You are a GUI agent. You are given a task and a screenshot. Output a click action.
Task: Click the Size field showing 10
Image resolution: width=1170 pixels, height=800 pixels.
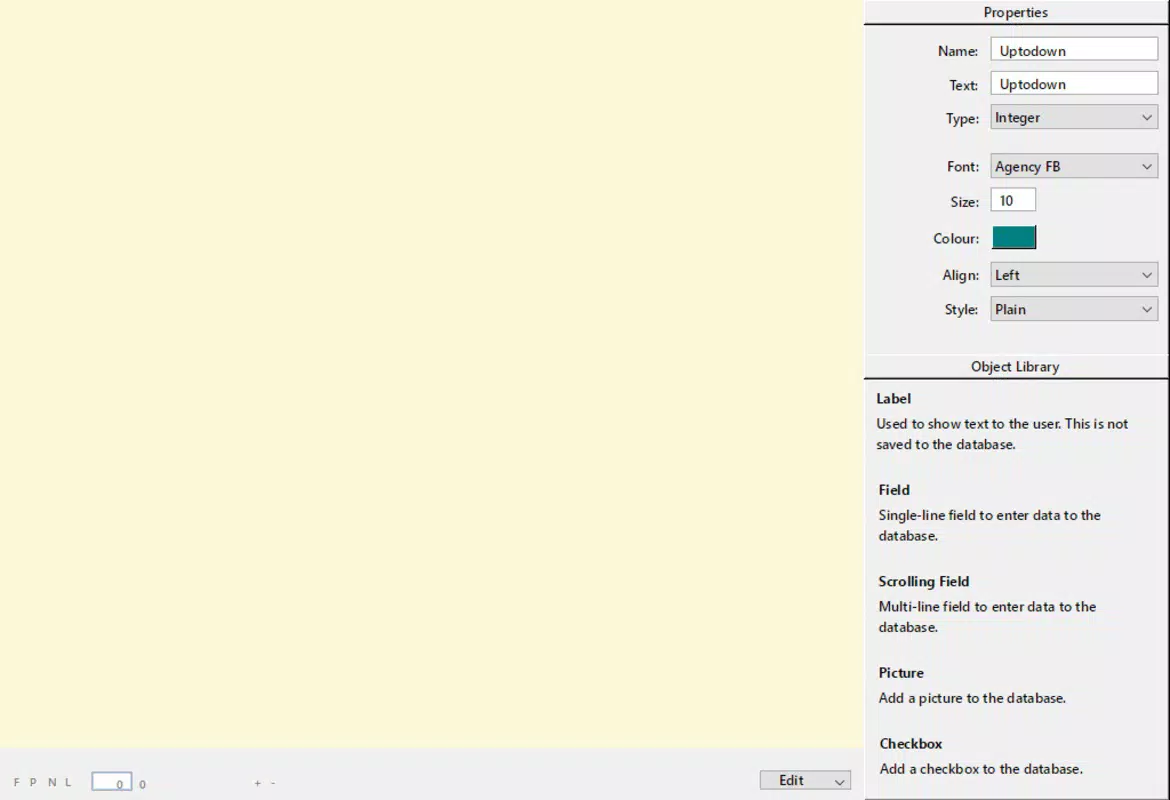point(1013,200)
